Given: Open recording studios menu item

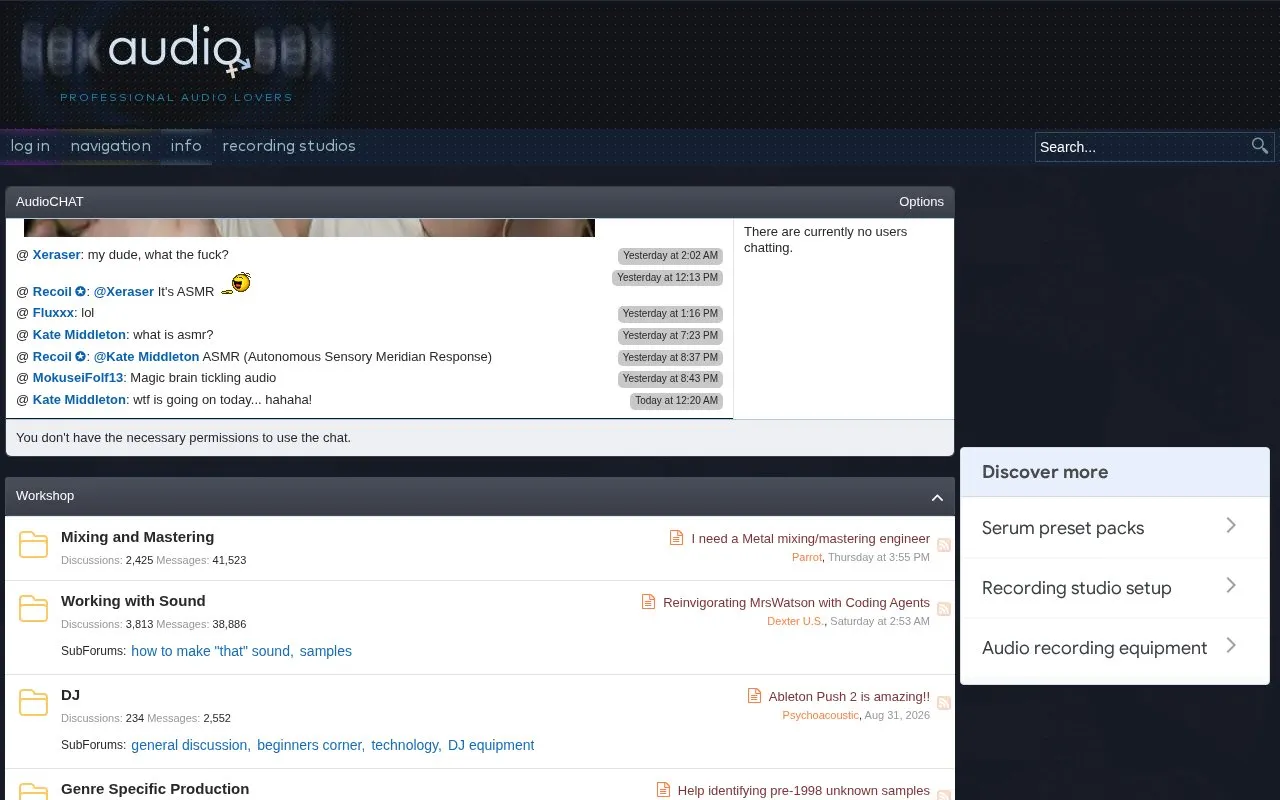Looking at the screenshot, I should tap(289, 146).
